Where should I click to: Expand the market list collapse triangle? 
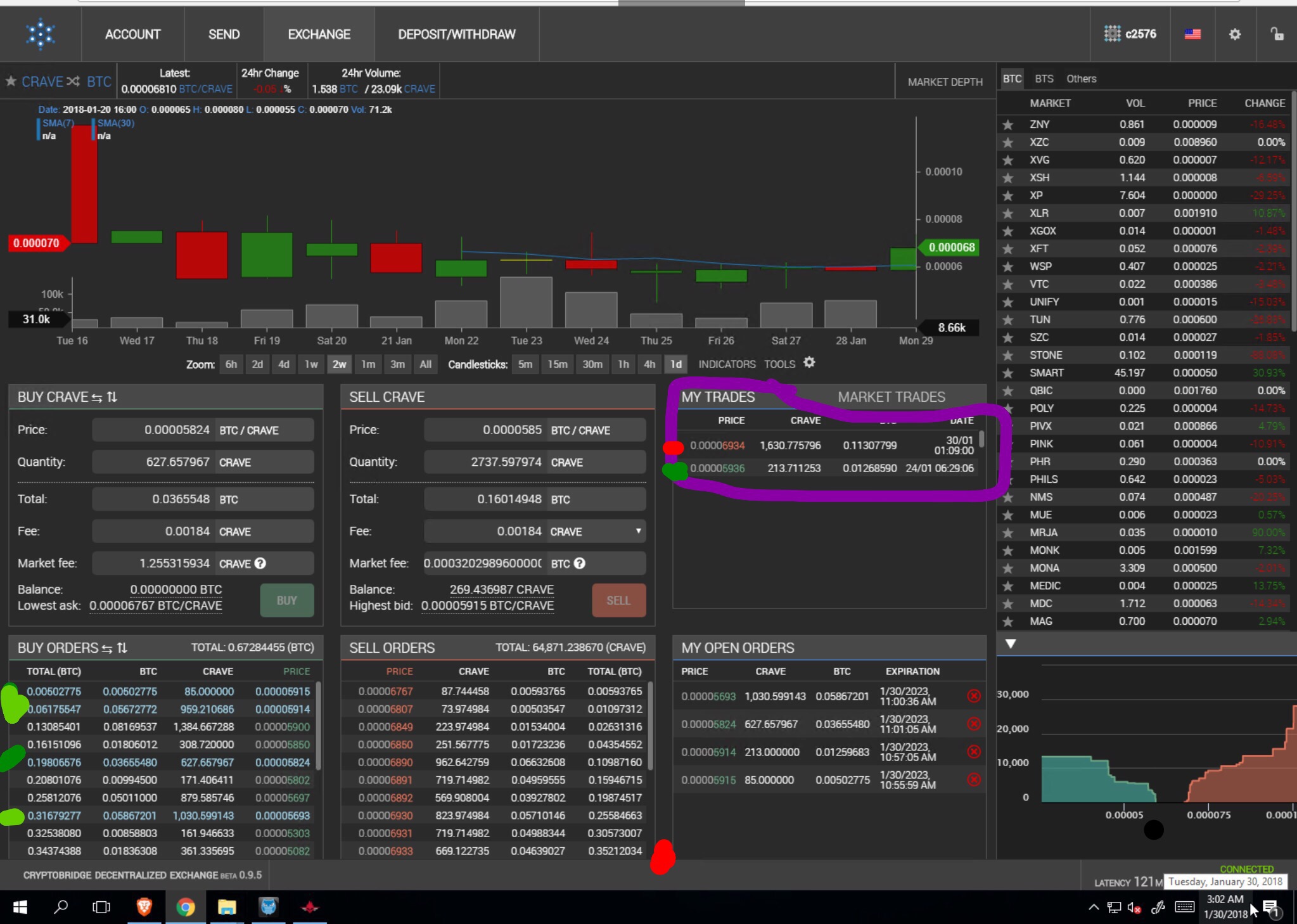(x=1011, y=644)
